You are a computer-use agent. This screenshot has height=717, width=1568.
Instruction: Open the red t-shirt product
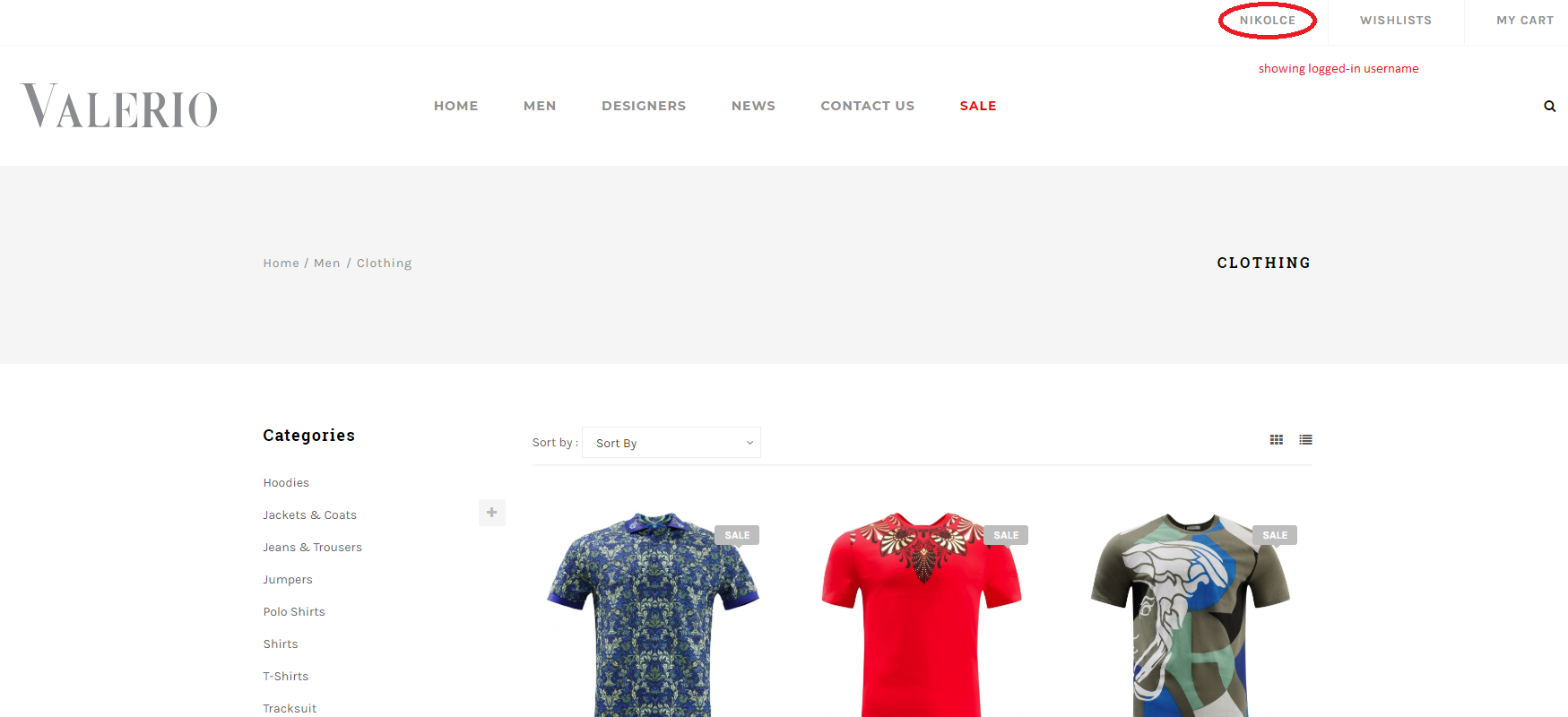click(x=922, y=615)
